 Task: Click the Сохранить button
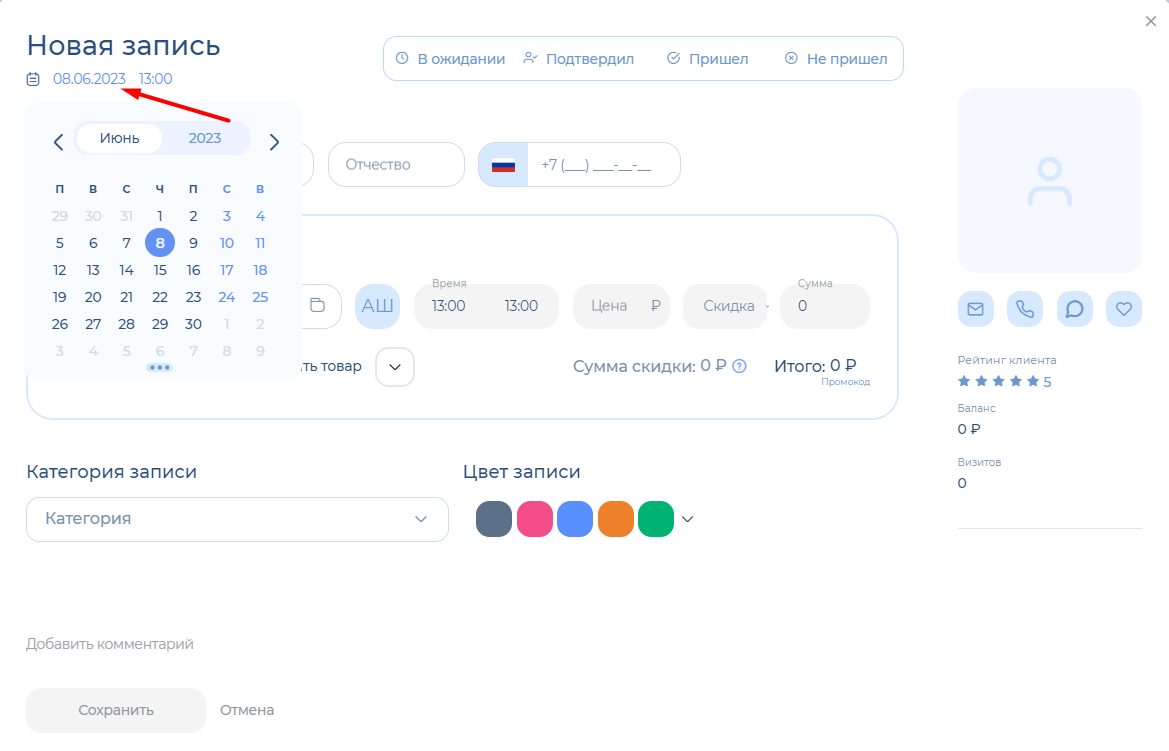pos(116,710)
